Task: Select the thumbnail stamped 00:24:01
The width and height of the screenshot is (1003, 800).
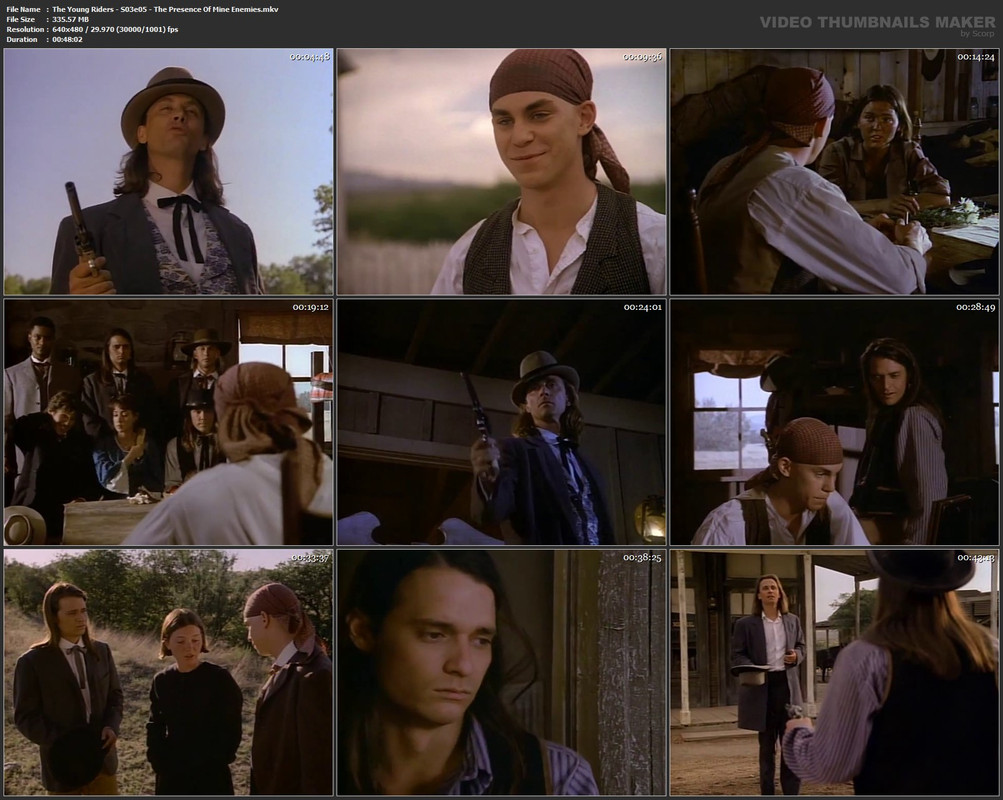Action: (502, 422)
